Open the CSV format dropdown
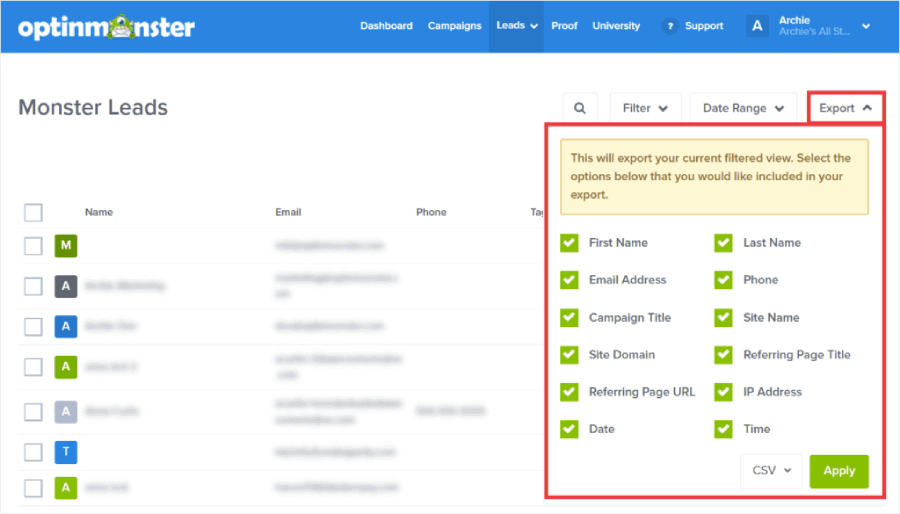900x514 pixels. pos(771,471)
